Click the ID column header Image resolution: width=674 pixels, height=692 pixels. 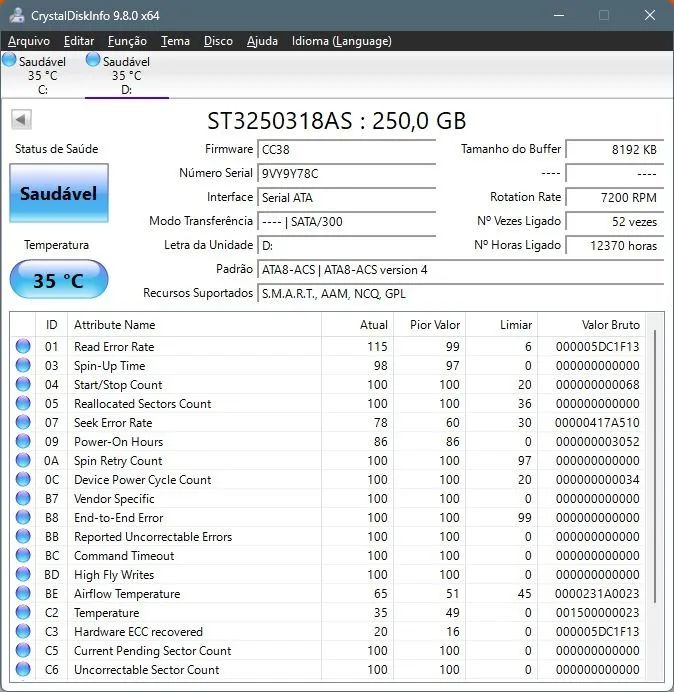tap(52, 325)
